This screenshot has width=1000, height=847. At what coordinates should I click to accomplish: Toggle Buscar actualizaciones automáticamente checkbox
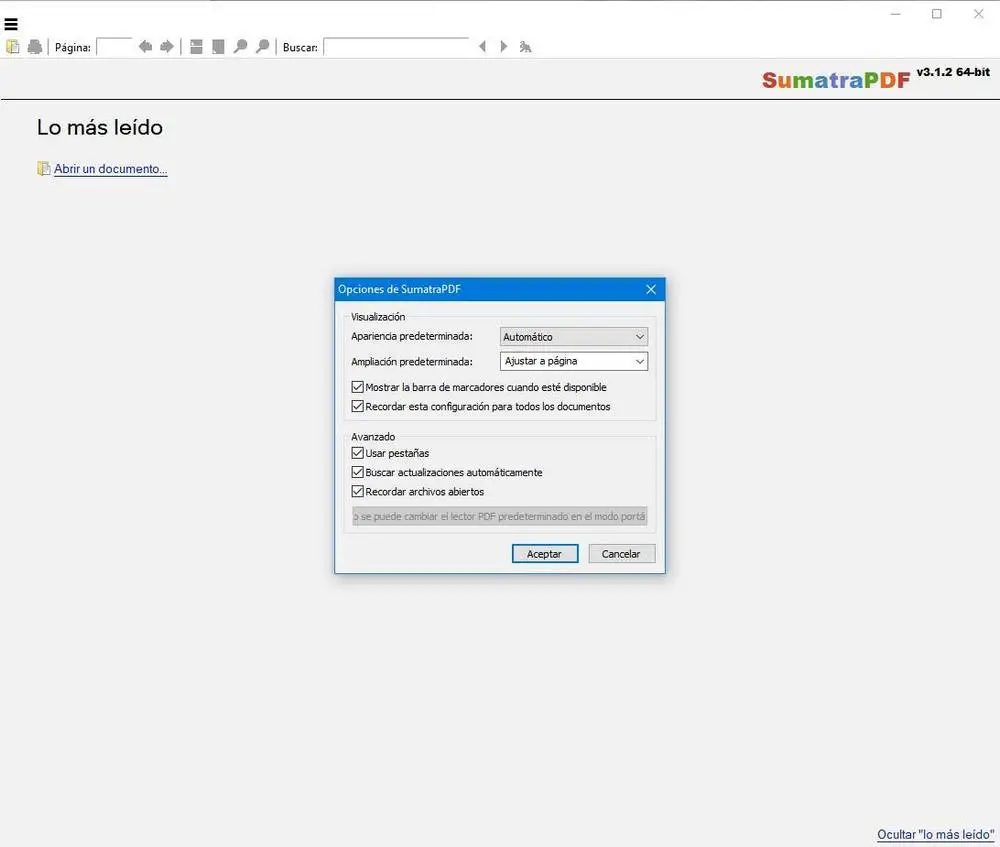[358, 472]
